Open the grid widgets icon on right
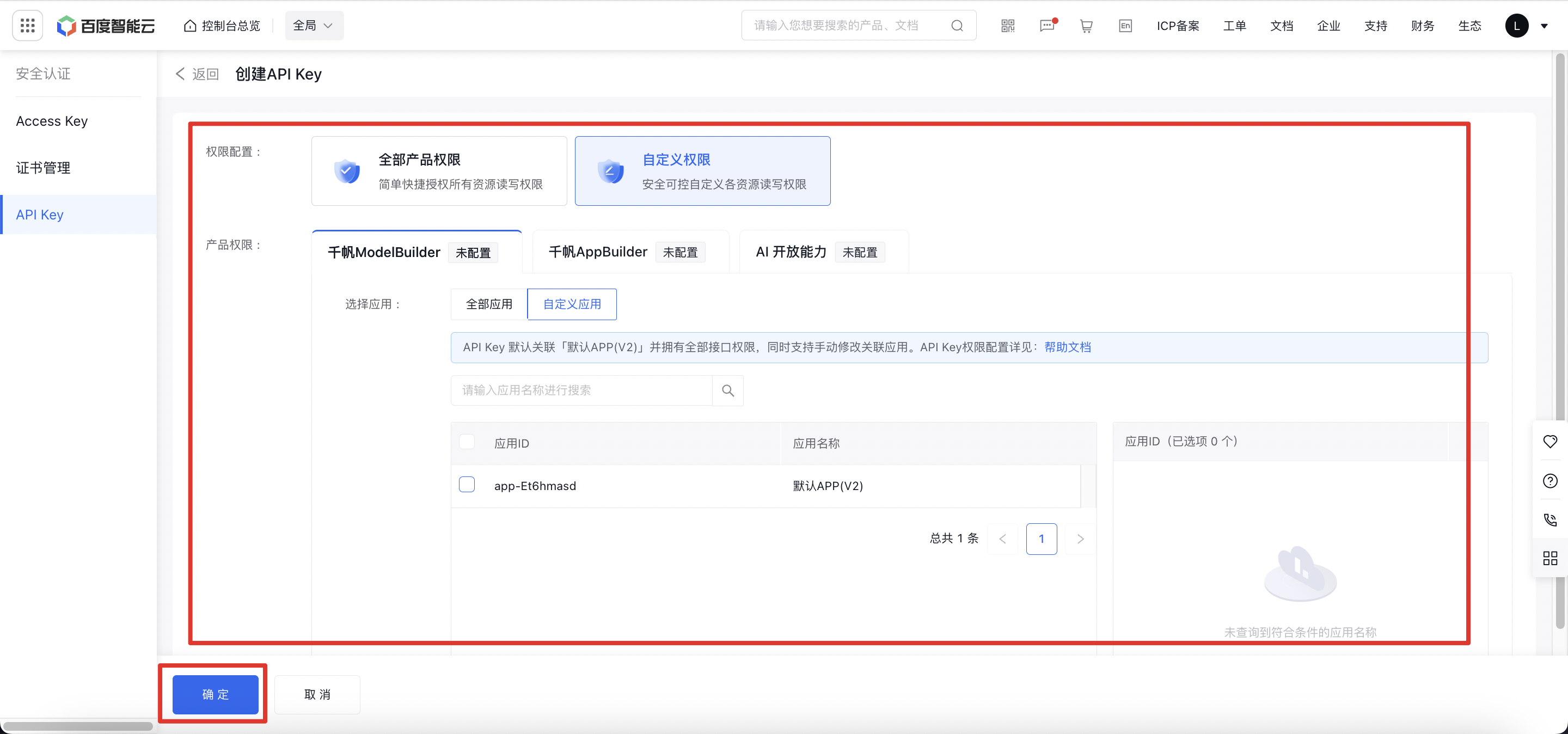The height and width of the screenshot is (734, 1568). [x=1549, y=559]
